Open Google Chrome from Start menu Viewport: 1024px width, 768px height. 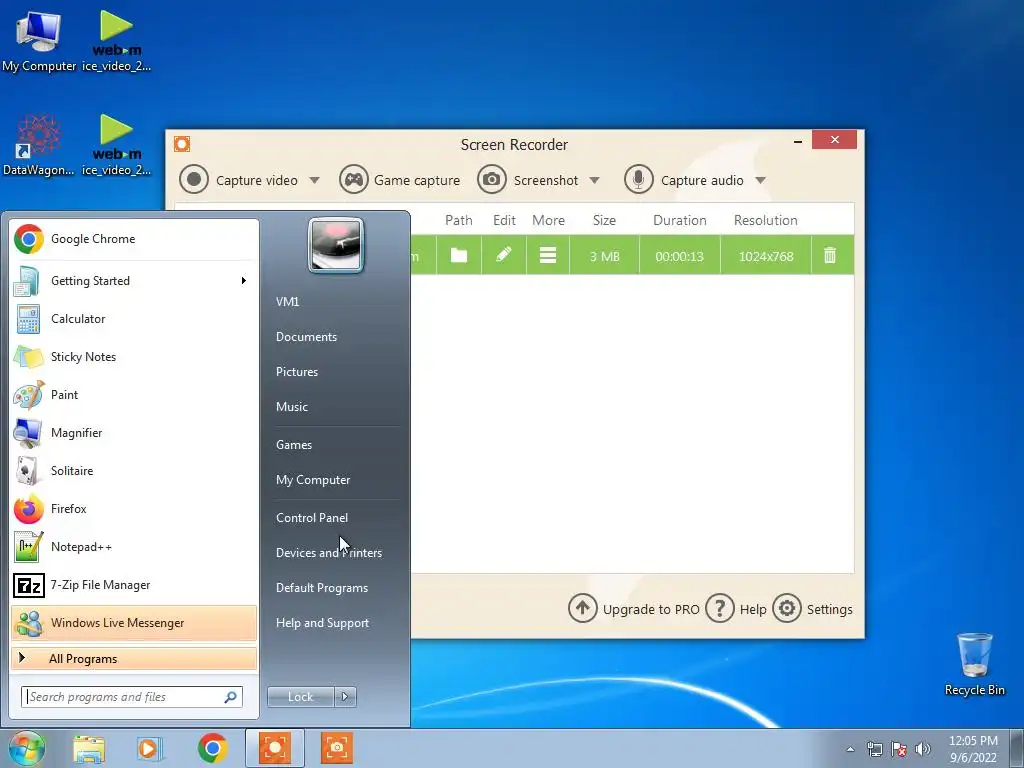tap(134, 239)
